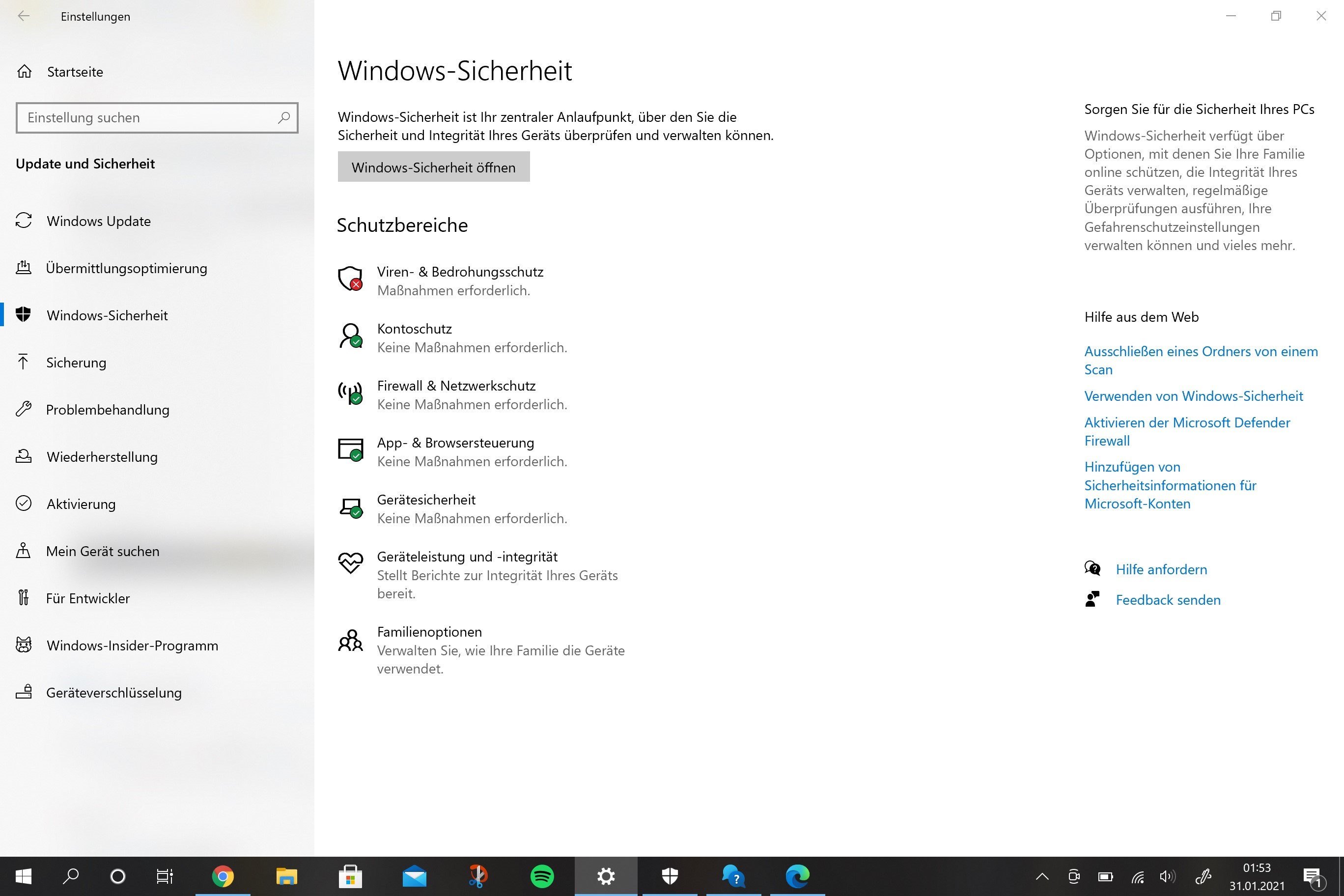
Task: Click the Für Entwickler tools icon
Action: point(24,598)
